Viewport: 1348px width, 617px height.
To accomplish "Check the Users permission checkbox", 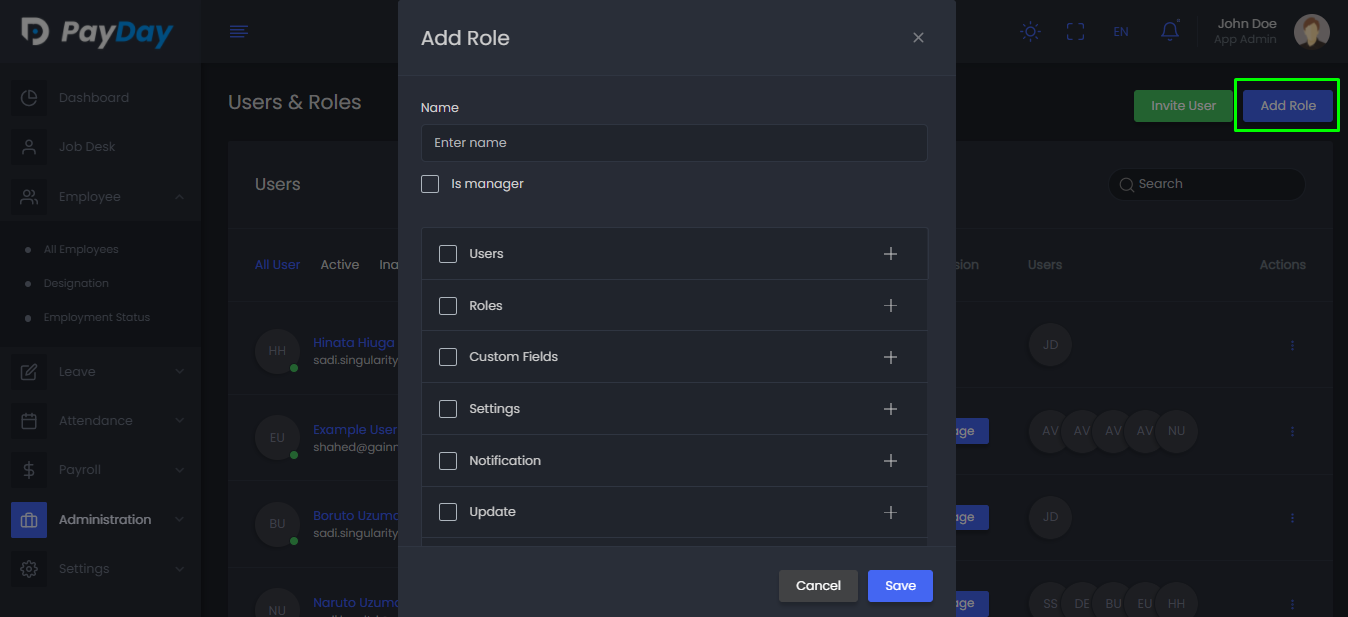I will (448, 254).
